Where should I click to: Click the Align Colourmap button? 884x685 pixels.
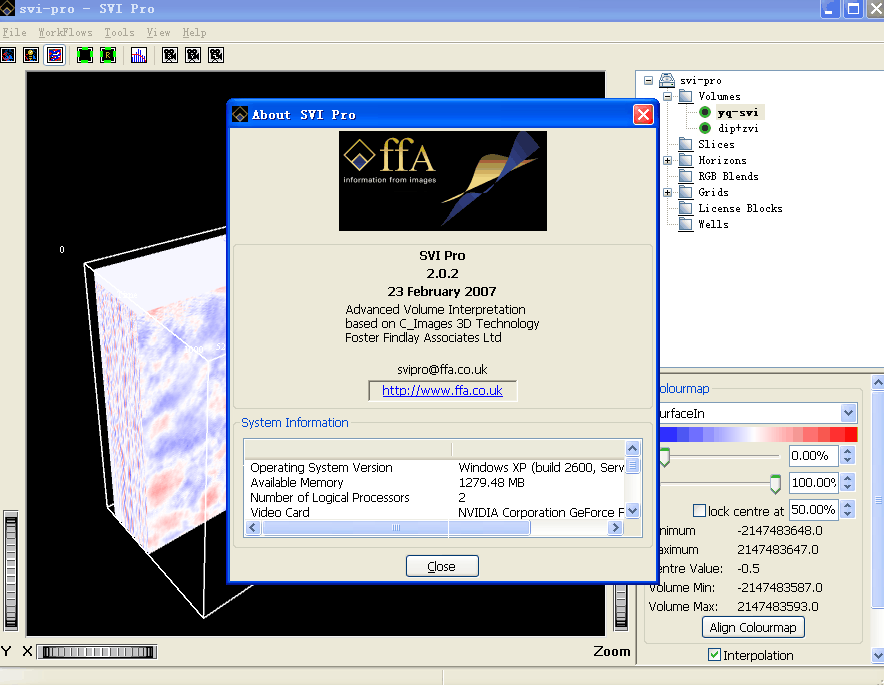click(x=753, y=627)
